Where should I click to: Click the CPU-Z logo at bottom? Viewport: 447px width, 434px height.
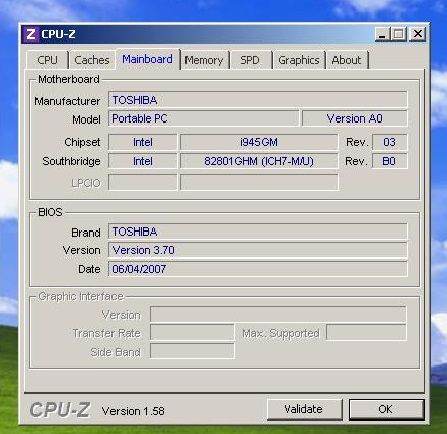click(60, 410)
